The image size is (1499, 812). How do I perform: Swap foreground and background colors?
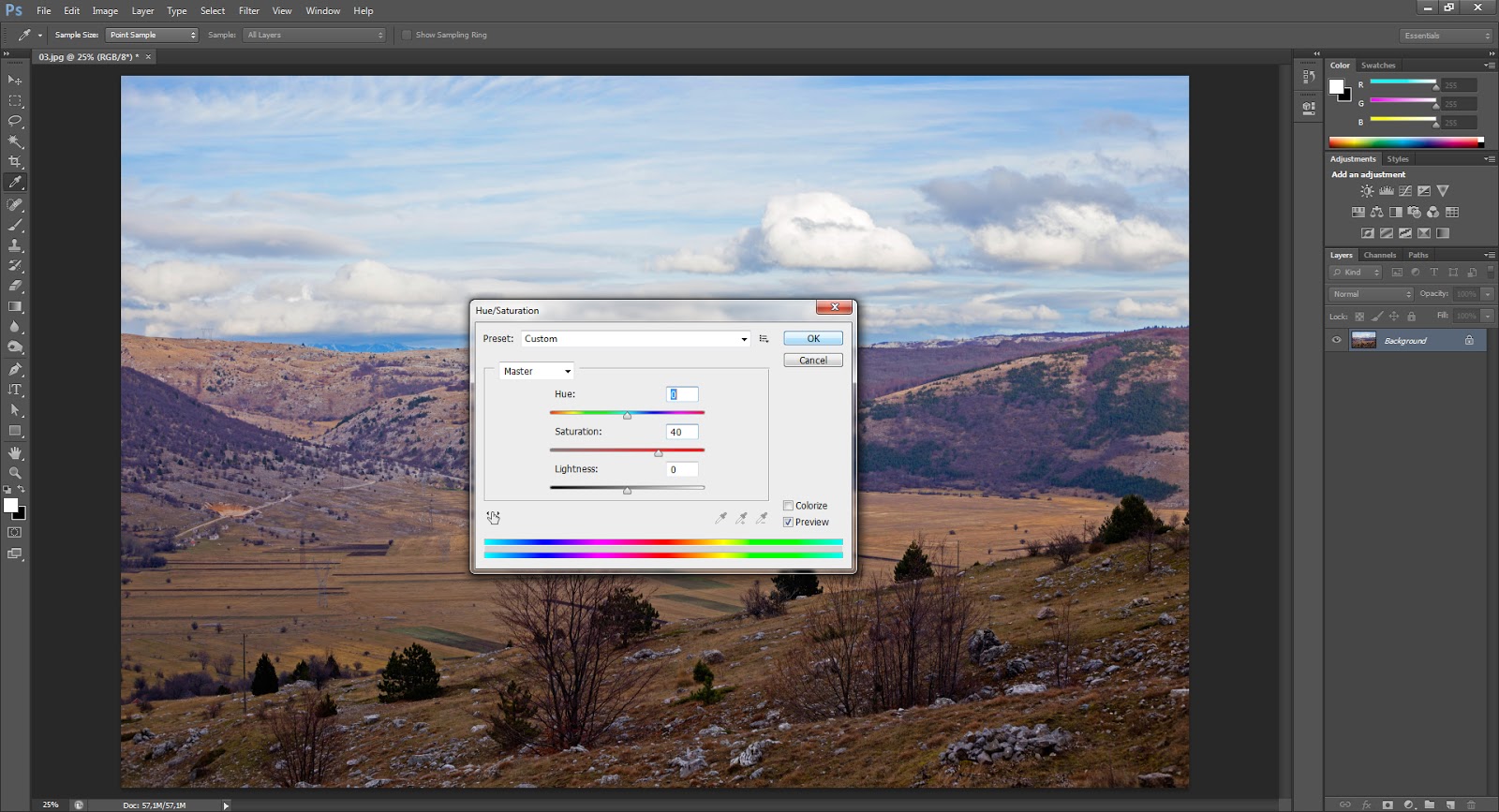coord(22,489)
